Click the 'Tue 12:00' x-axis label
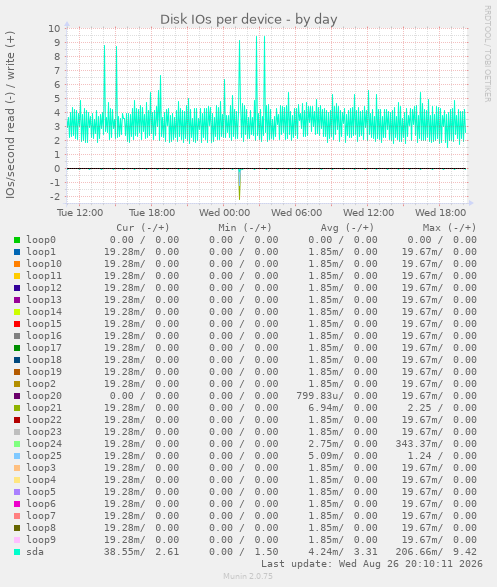497x587 pixels. pos(80,213)
